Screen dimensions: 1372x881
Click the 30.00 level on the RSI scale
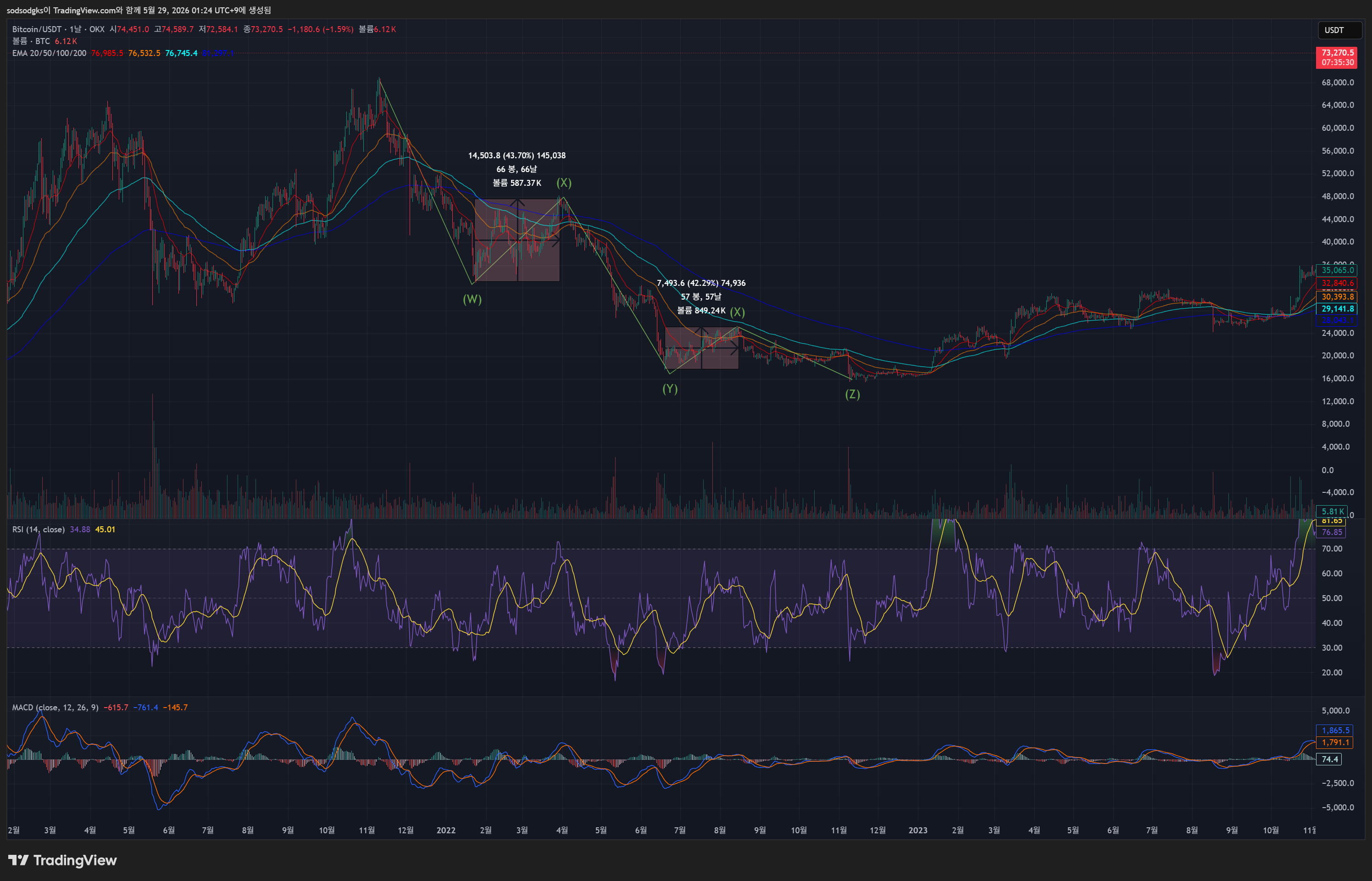1332,648
